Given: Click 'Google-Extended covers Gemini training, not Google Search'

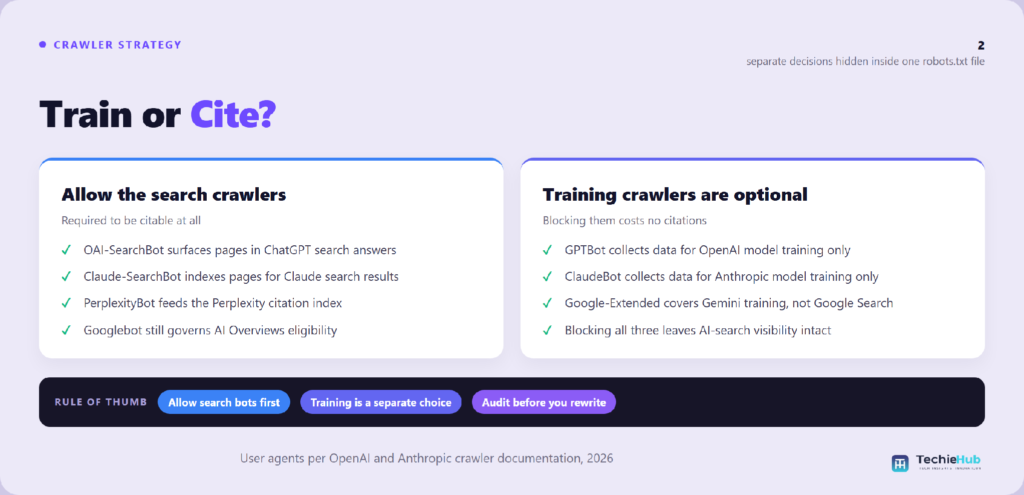Looking at the screenshot, I should pos(729,304).
